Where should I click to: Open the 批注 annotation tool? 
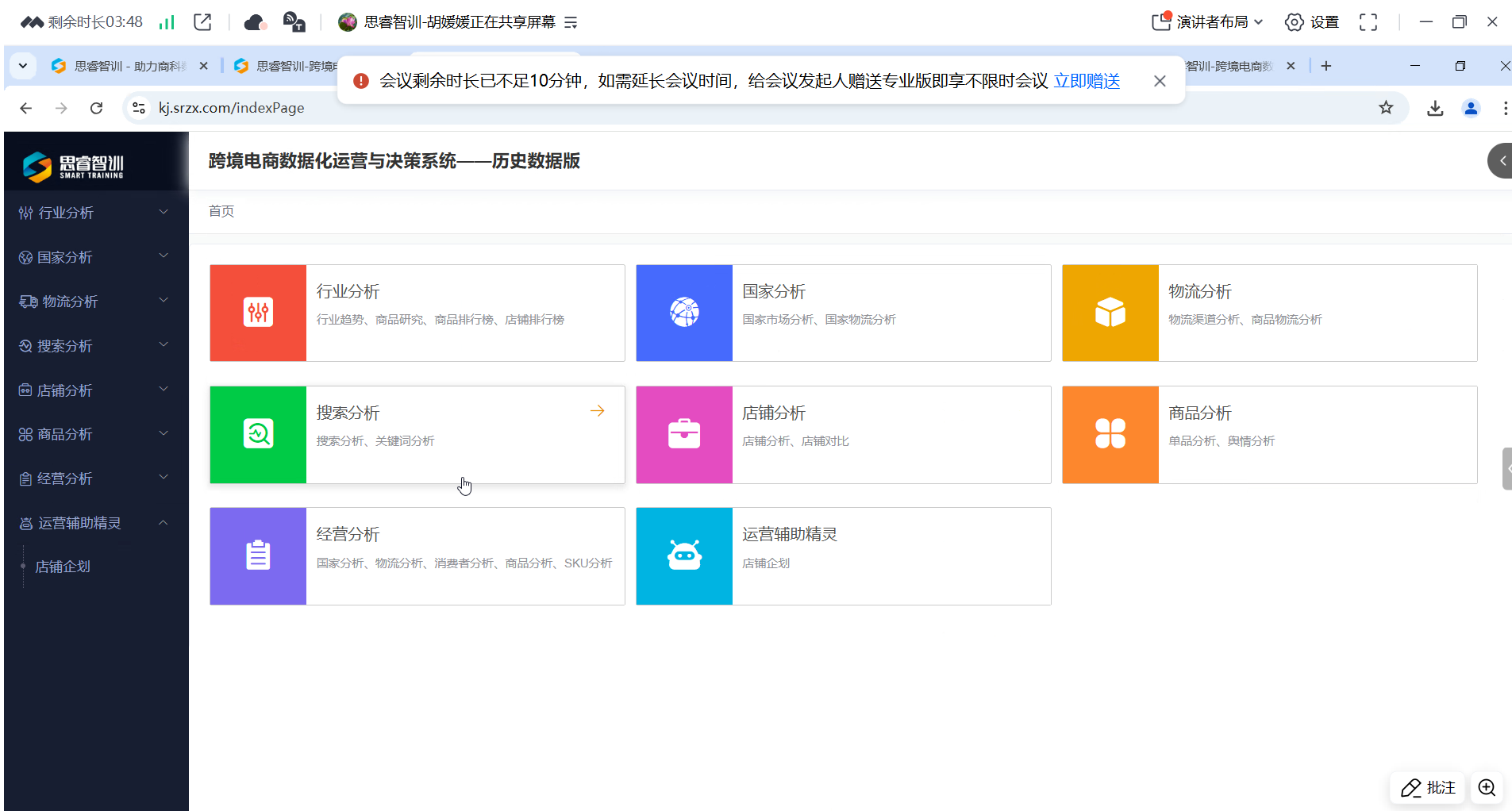click(x=1427, y=787)
